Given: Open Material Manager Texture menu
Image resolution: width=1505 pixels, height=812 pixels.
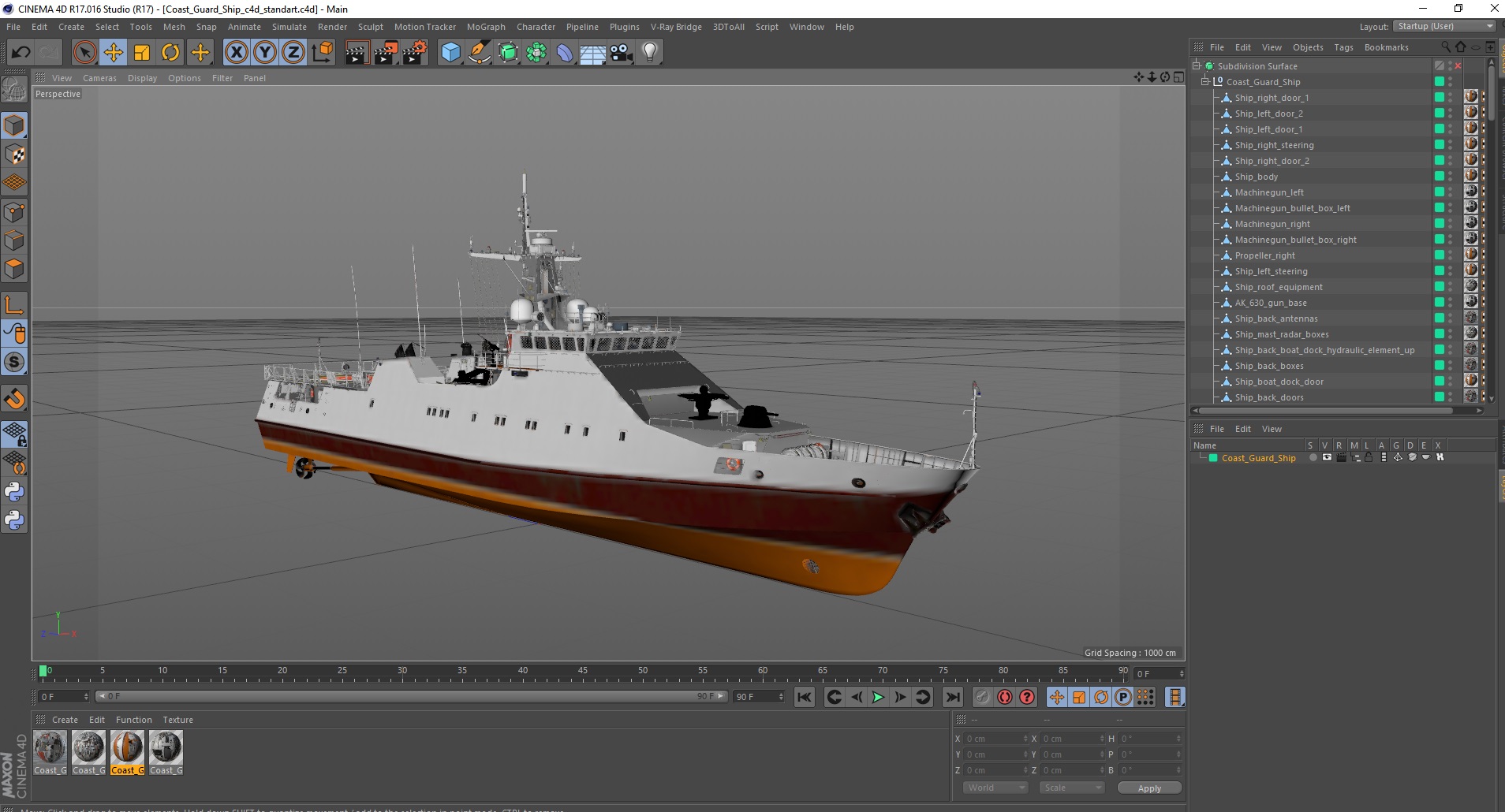Looking at the screenshot, I should pos(177,720).
